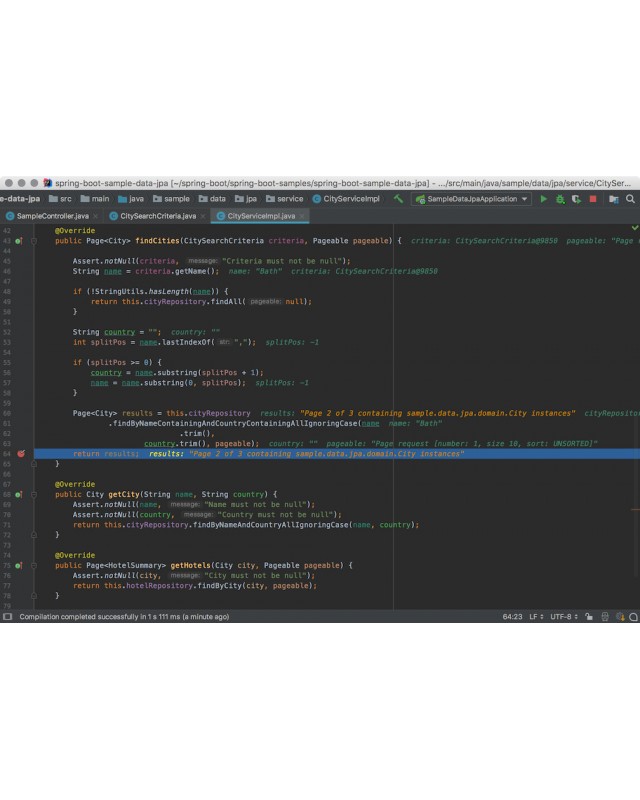Toggle read-only lock icon in status bar

(590, 617)
